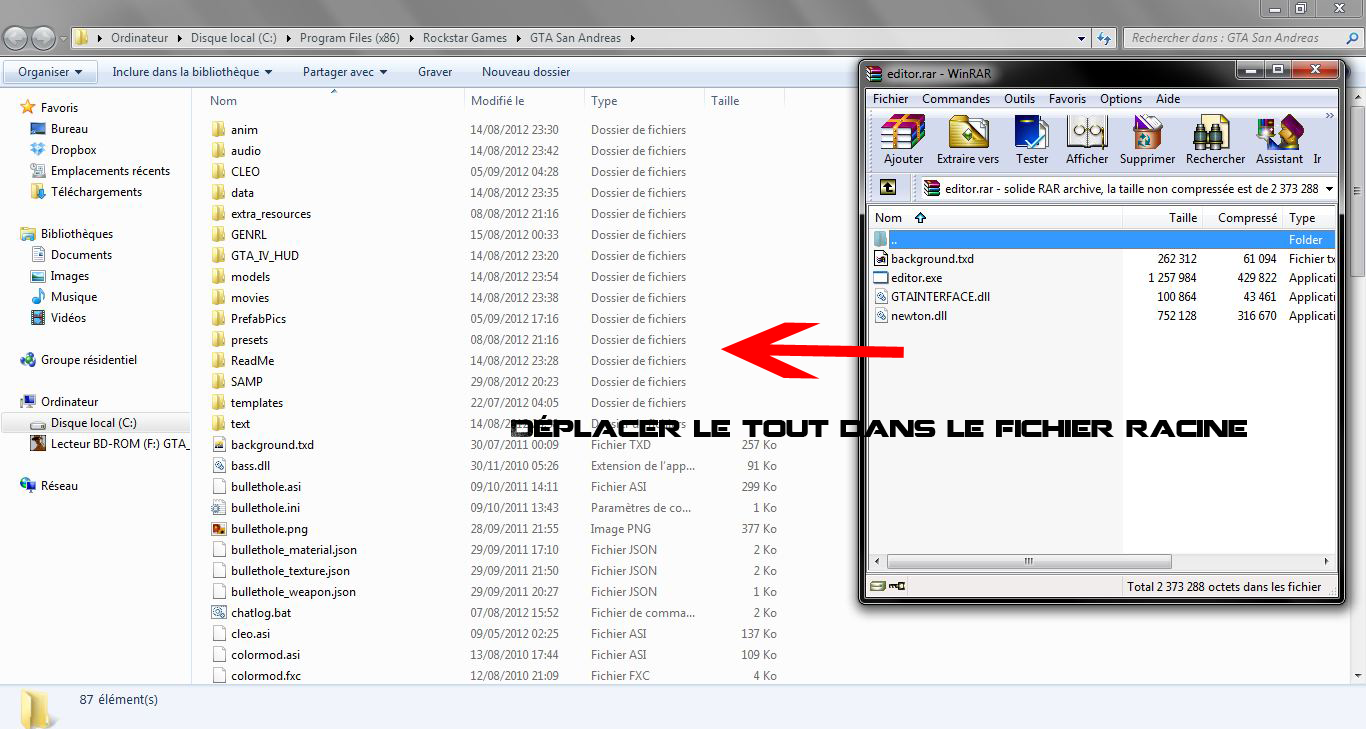This screenshot has height=729, width=1366.
Task: Select the GTA_IV_HUD folder name
Action: (x=265, y=256)
